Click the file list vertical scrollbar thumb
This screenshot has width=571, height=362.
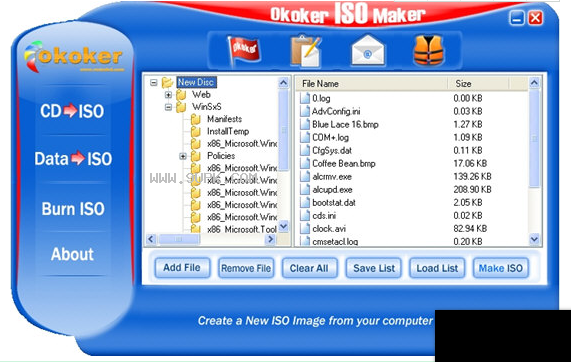(534, 138)
